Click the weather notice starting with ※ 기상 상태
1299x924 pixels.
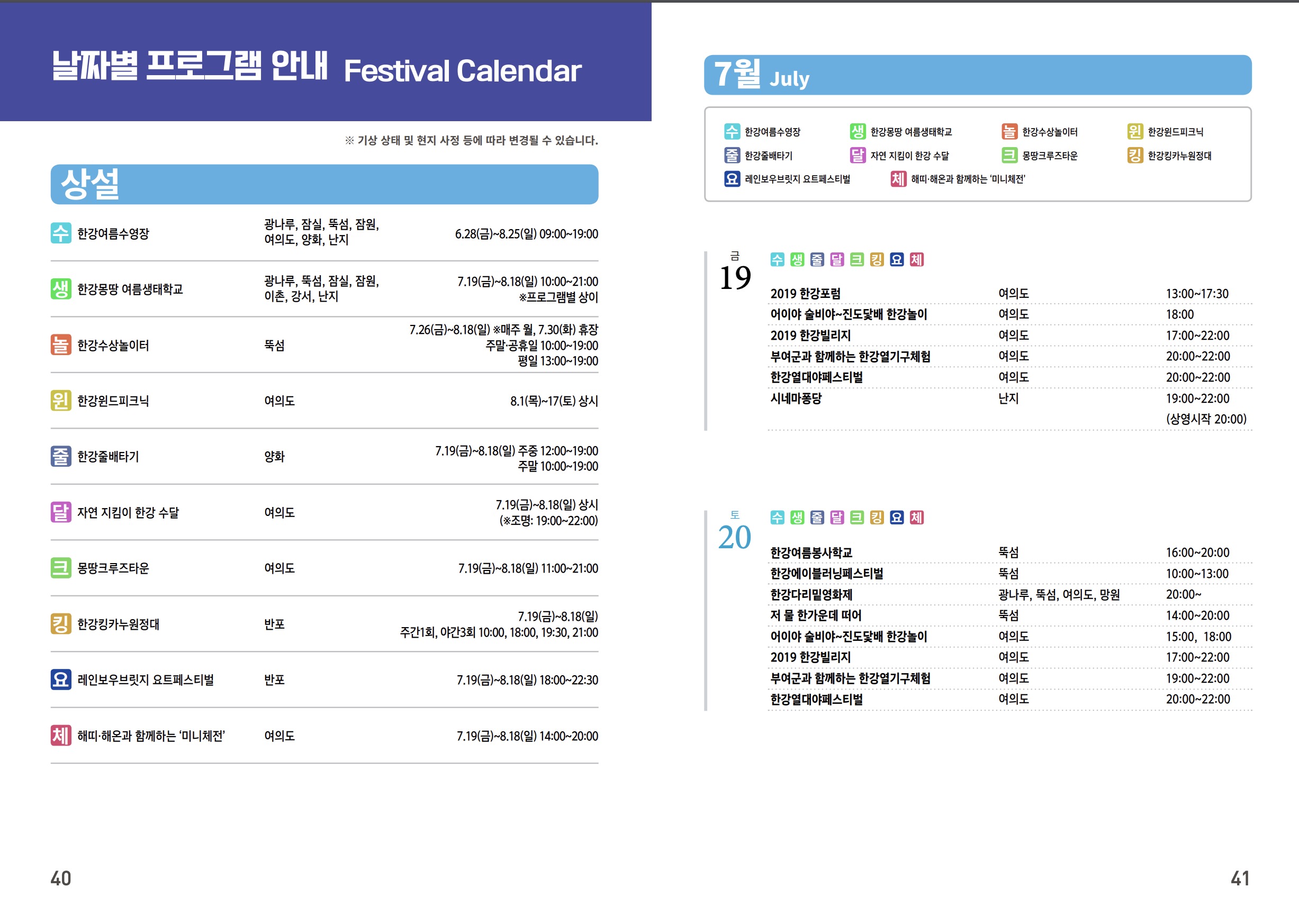pyautogui.click(x=471, y=141)
